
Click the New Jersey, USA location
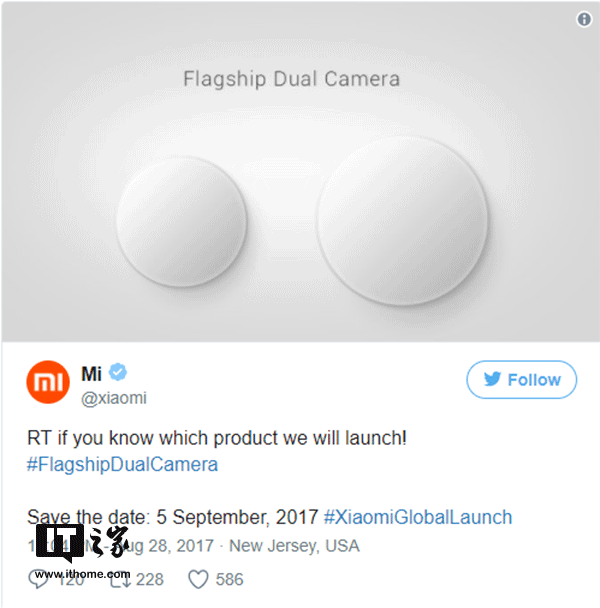tap(294, 546)
